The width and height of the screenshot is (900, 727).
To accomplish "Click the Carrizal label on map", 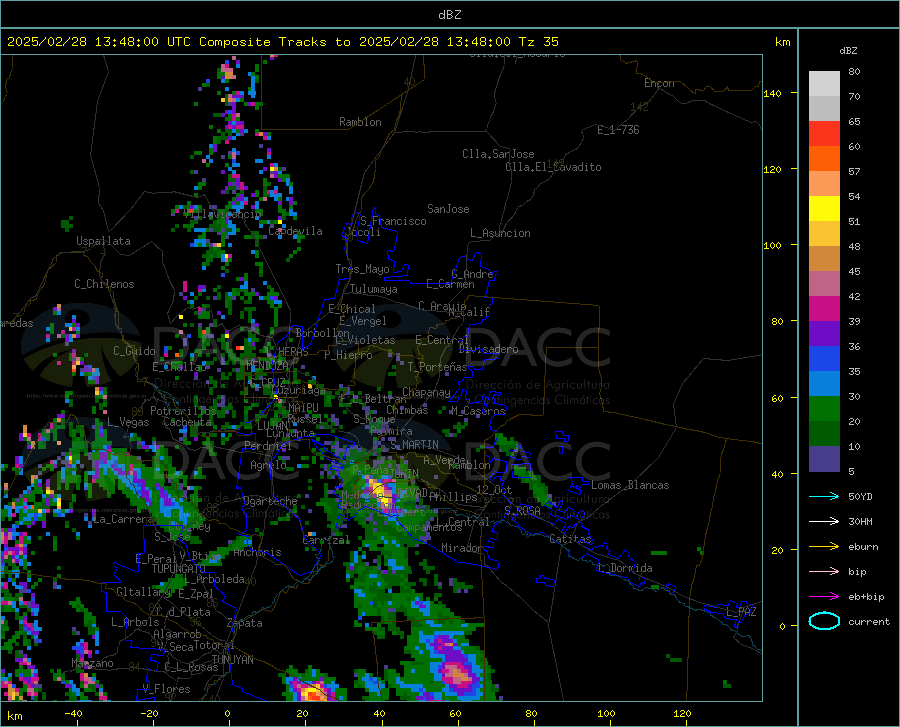I will [x=326, y=540].
